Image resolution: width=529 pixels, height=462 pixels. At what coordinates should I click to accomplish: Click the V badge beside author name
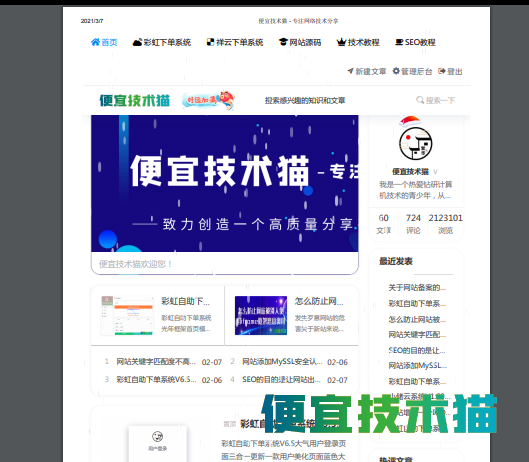(436, 171)
